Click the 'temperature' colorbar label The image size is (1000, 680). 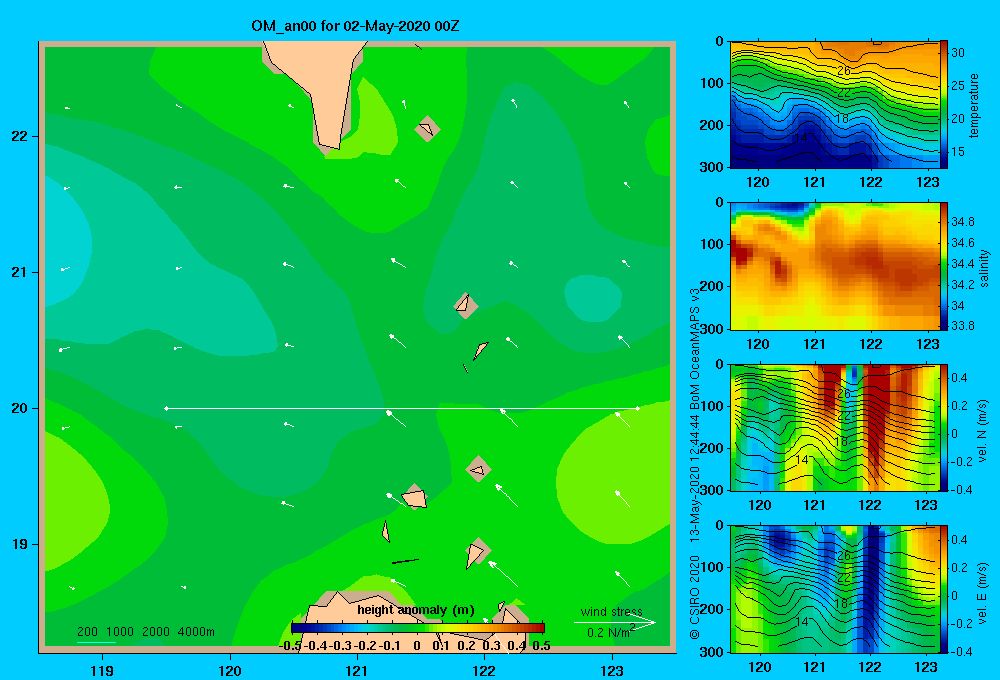pyautogui.click(x=974, y=105)
